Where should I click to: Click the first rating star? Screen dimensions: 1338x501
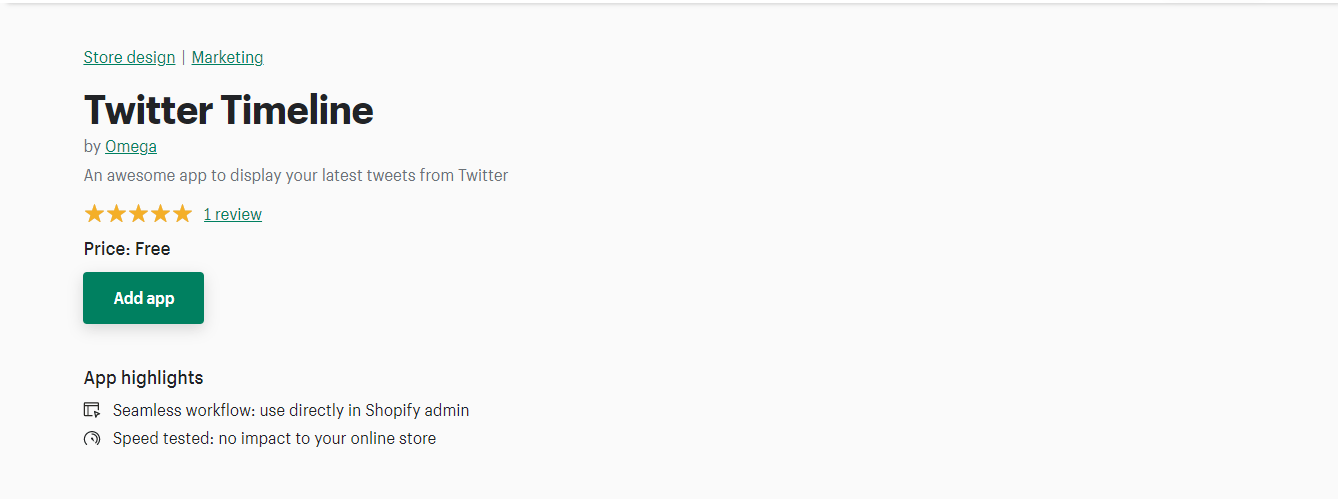94,213
